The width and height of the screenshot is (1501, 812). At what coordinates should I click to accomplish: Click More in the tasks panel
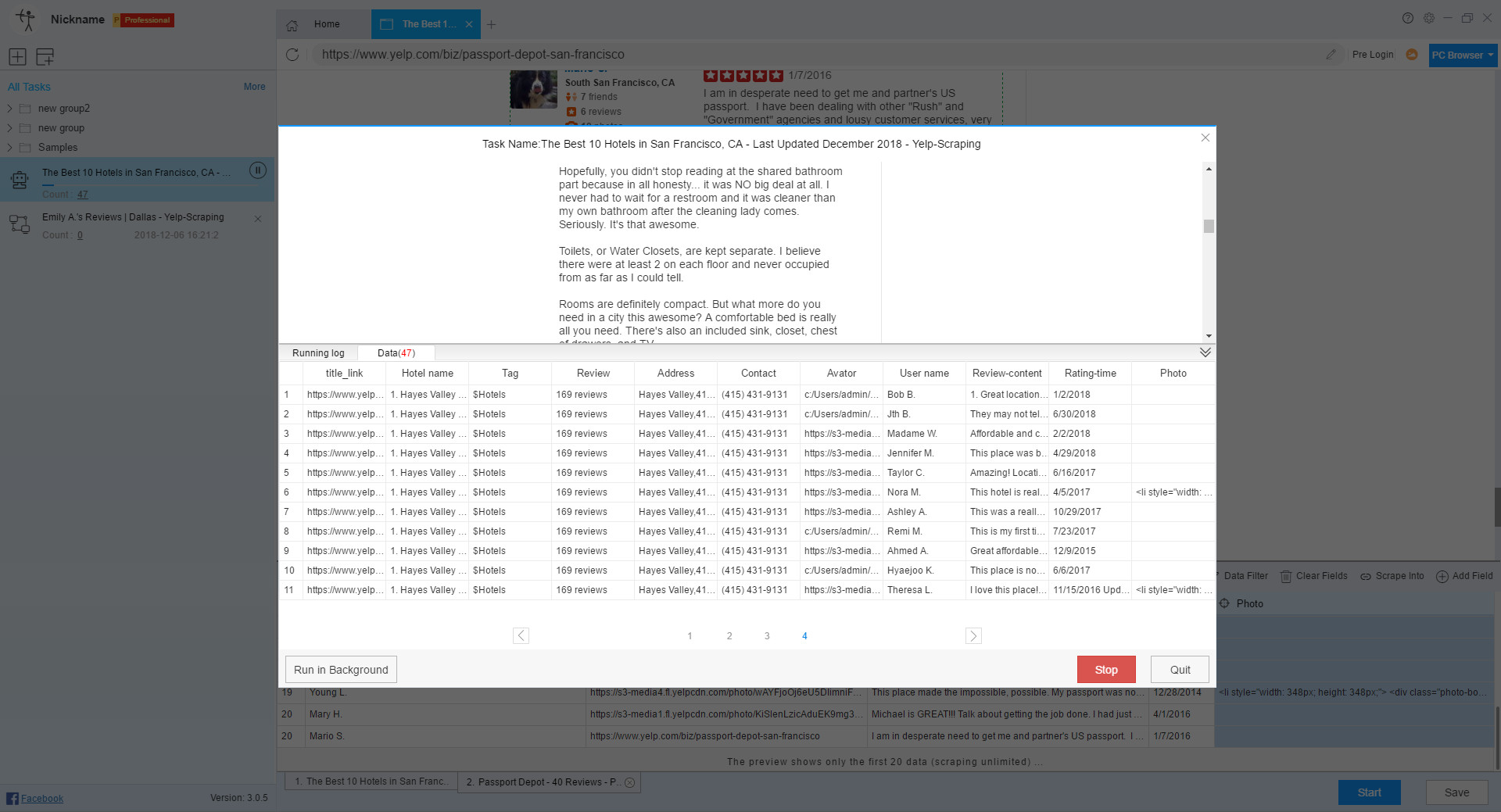click(x=254, y=87)
